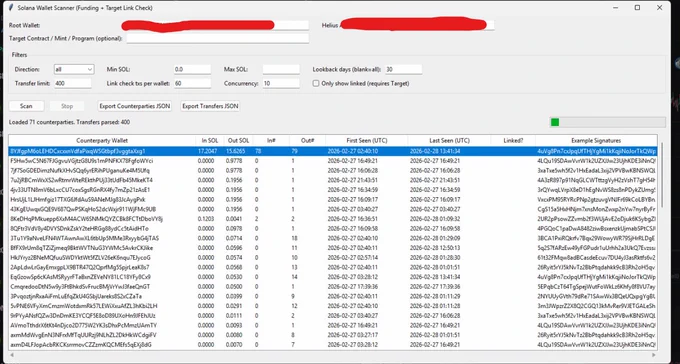Select wallet row starting '43KgEUwqx'

coord(333,209)
